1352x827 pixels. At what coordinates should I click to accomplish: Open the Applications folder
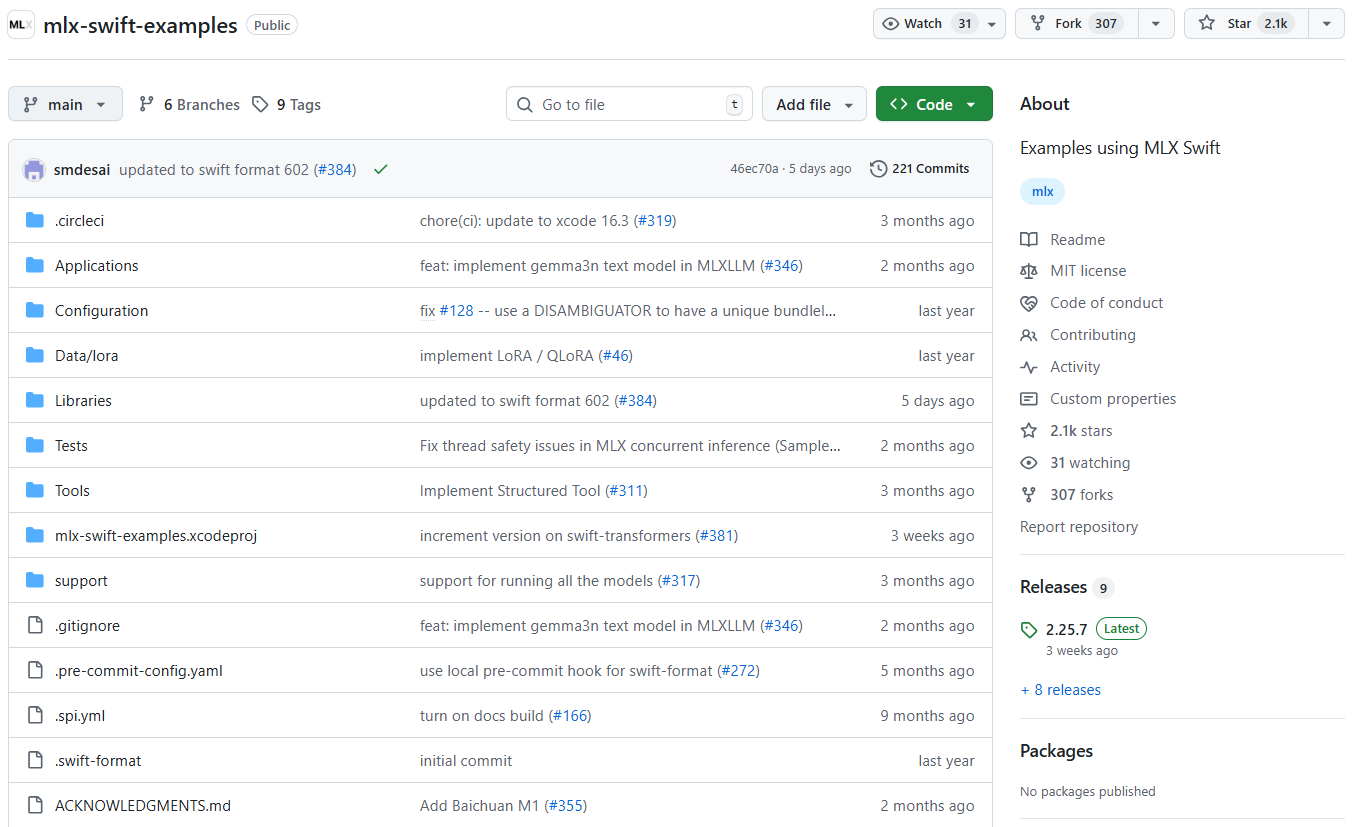[96, 265]
